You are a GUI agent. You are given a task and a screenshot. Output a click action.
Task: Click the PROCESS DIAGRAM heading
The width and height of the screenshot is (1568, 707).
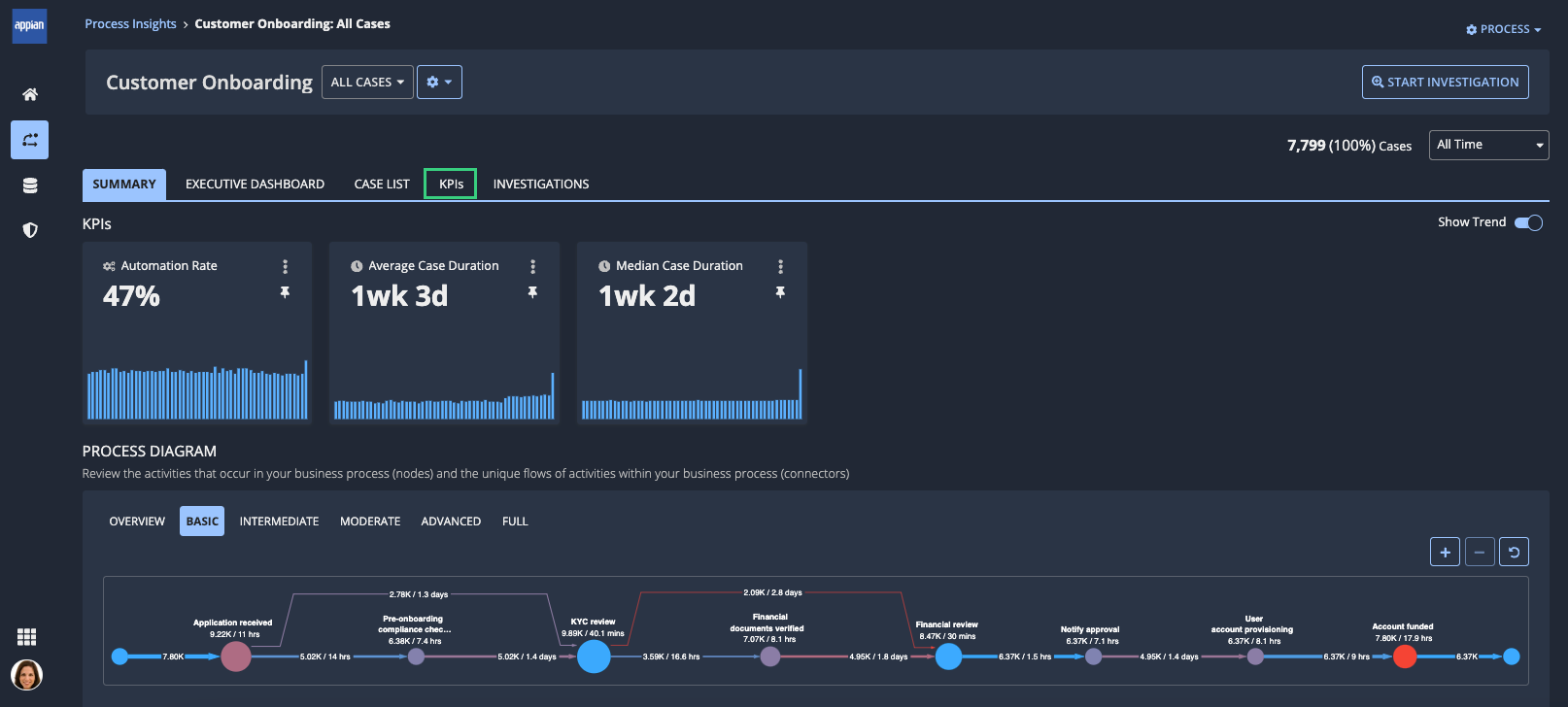150,452
